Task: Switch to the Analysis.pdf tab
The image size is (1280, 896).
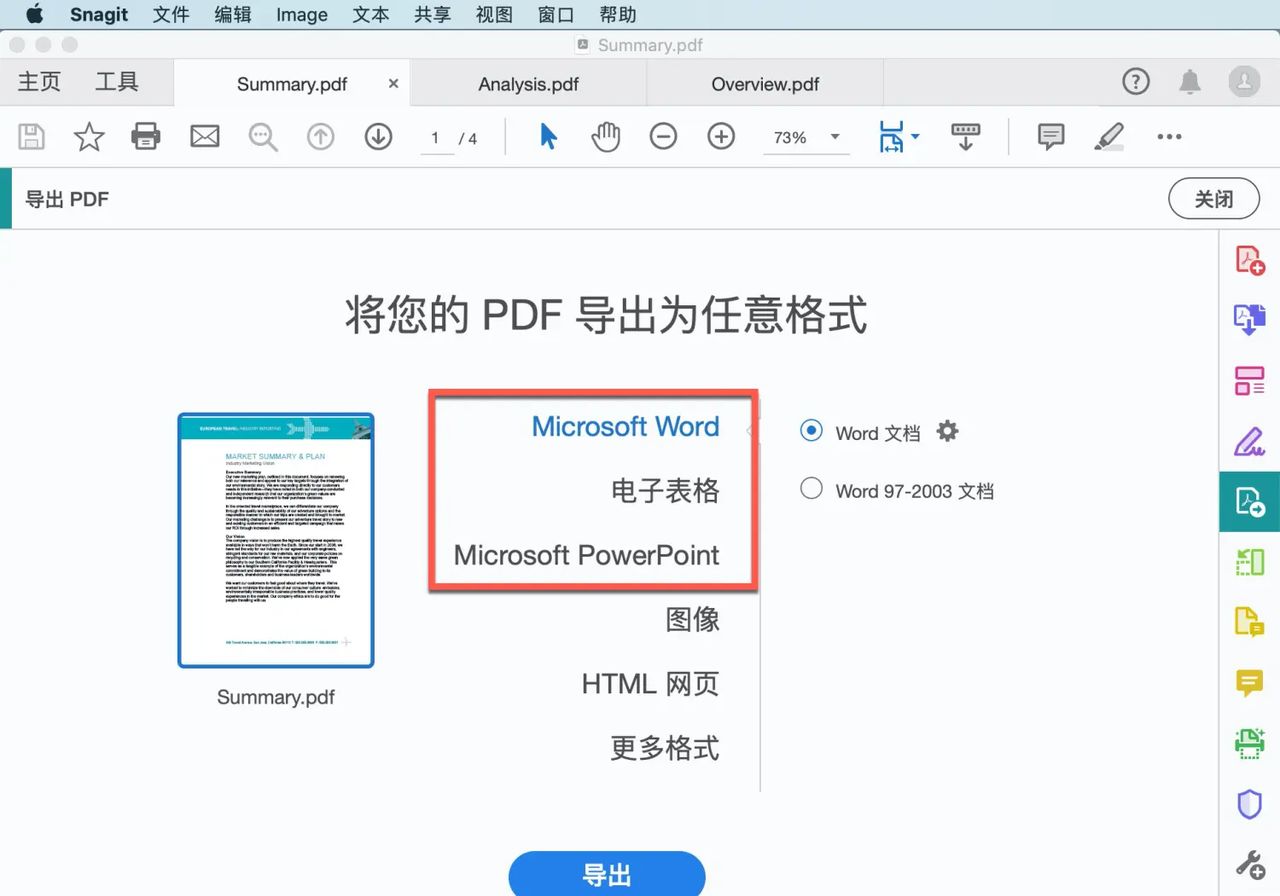Action: (529, 84)
